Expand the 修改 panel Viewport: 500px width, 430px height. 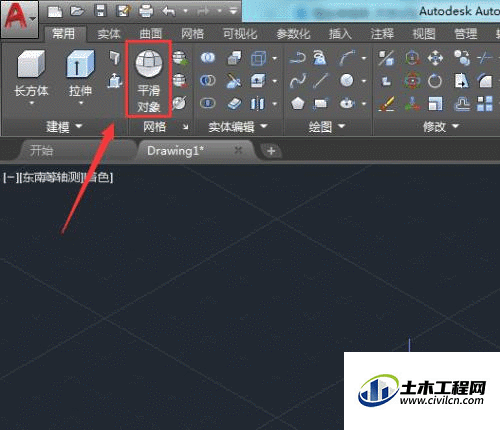[x=441, y=126]
